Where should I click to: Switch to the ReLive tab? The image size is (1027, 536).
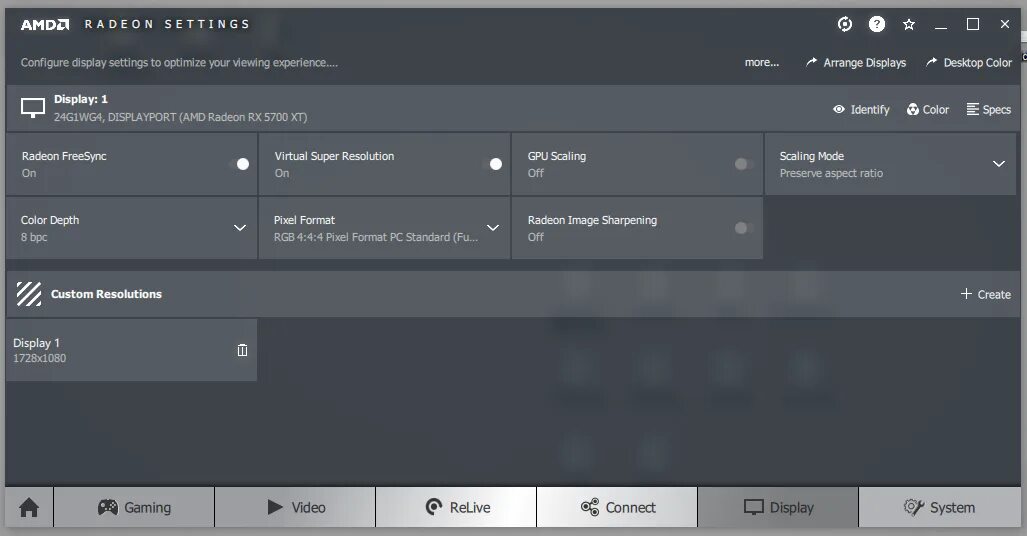point(457,507)
